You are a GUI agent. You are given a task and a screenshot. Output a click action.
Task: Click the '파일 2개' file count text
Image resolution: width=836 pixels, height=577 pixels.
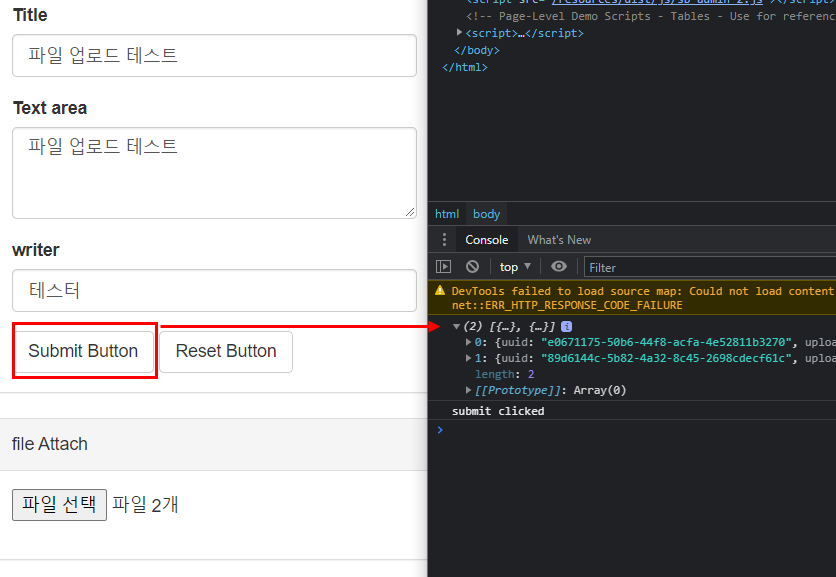[145, 504]
